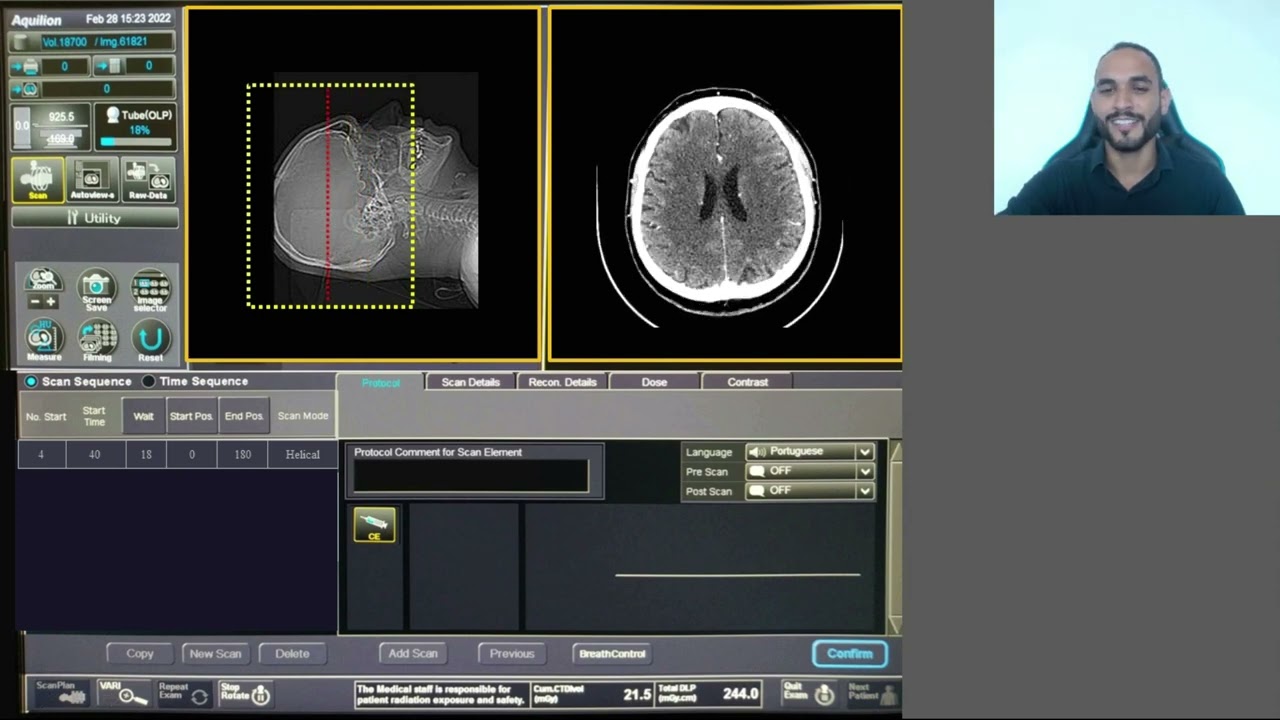Viewport: 1280px width, 720px height.
Task: Click the Next Patient icon
Action: pos(872,692)
